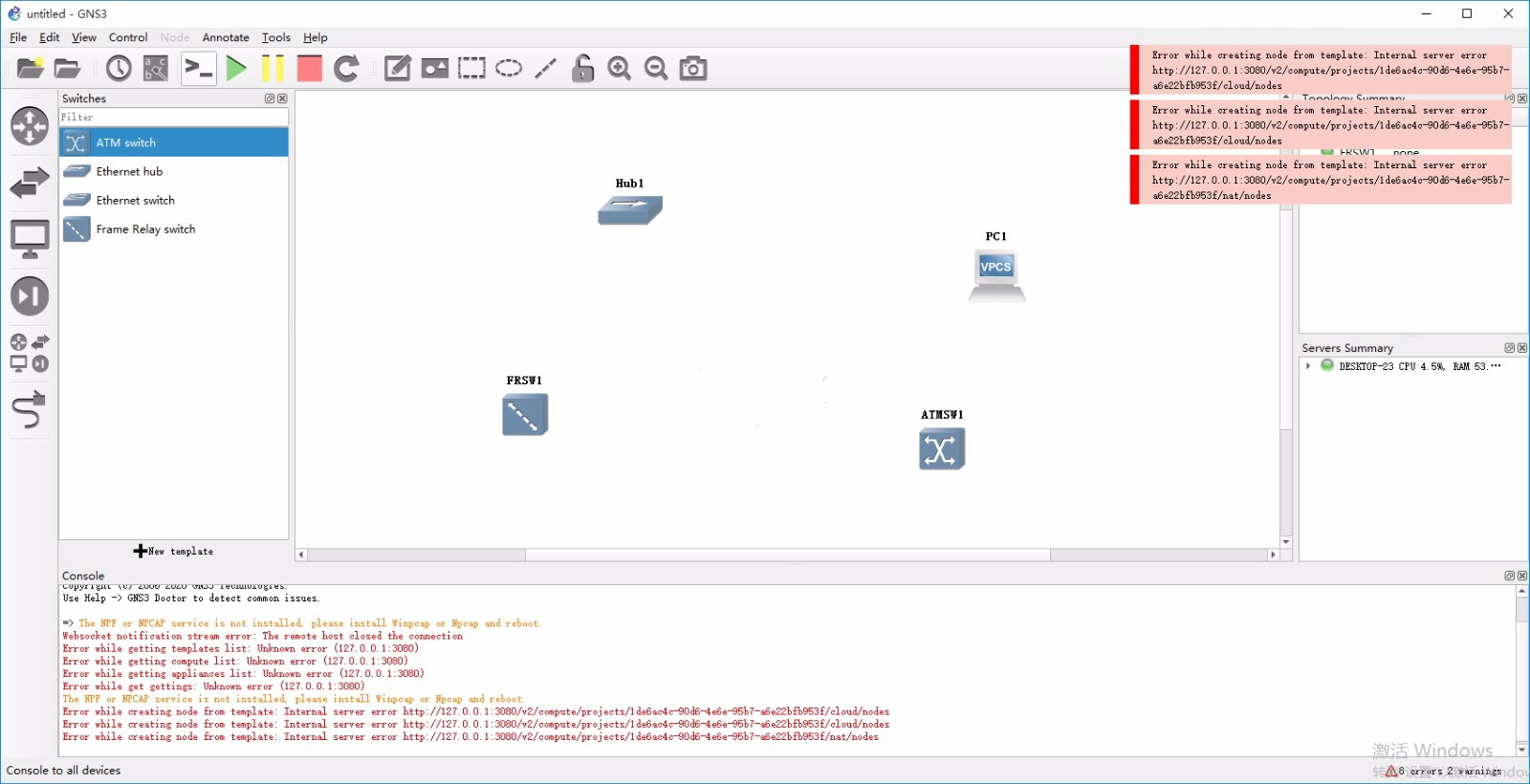Select the add a link cable icon
Screen dimensions: 1530x784
point(29,410)
